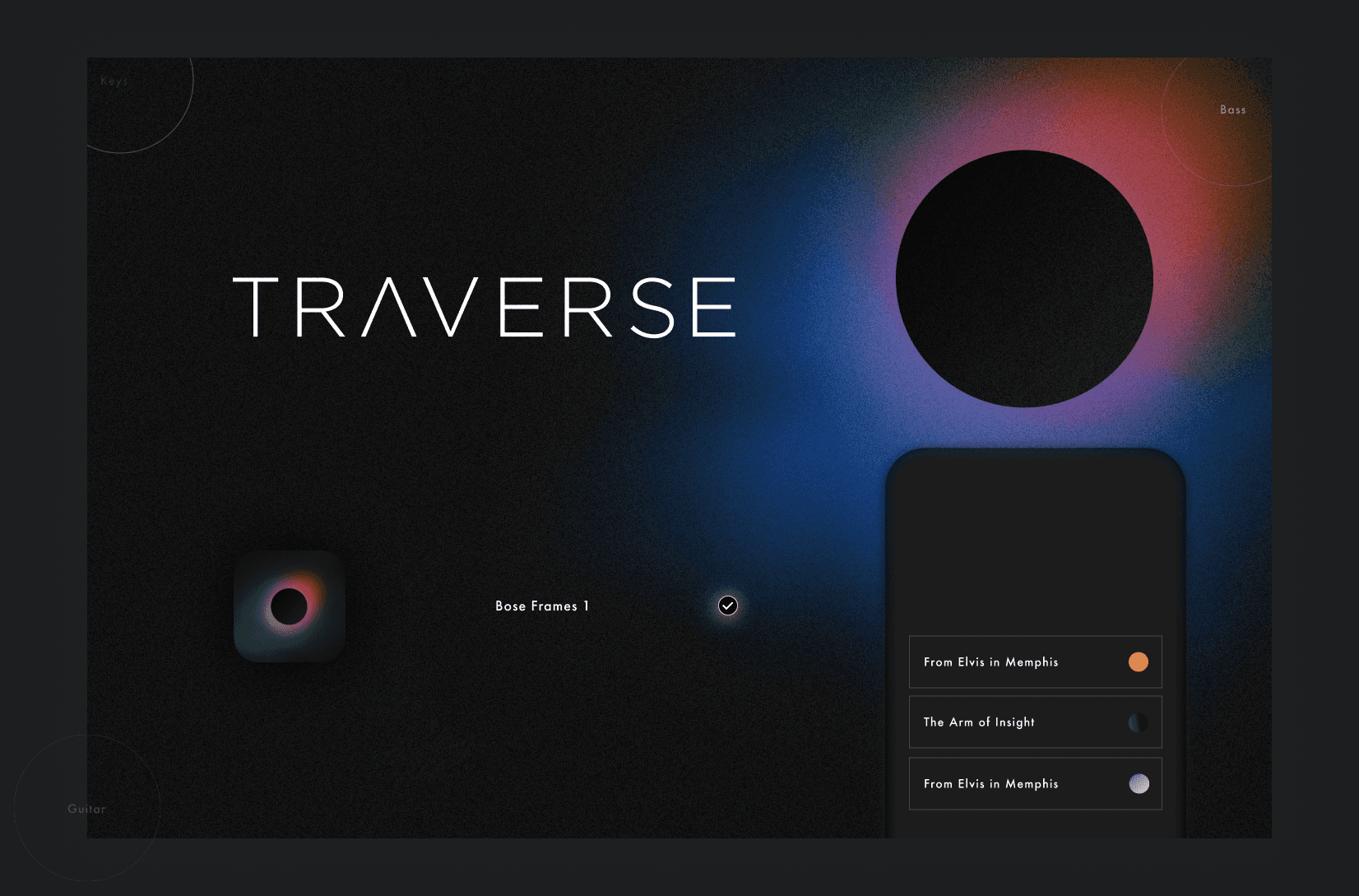Open the TRAVERSE home logo

[x=485, y=306]
